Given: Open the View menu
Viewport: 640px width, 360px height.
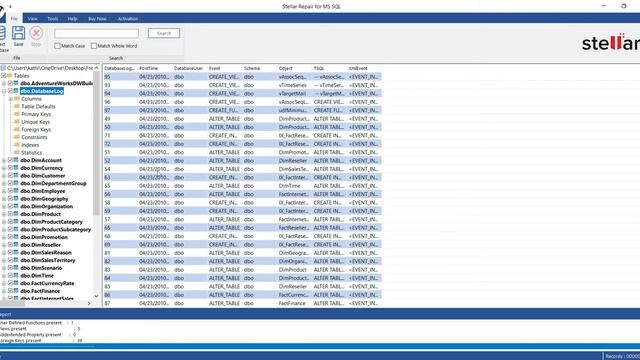Looking at the screenshot, I should point(33,18).
